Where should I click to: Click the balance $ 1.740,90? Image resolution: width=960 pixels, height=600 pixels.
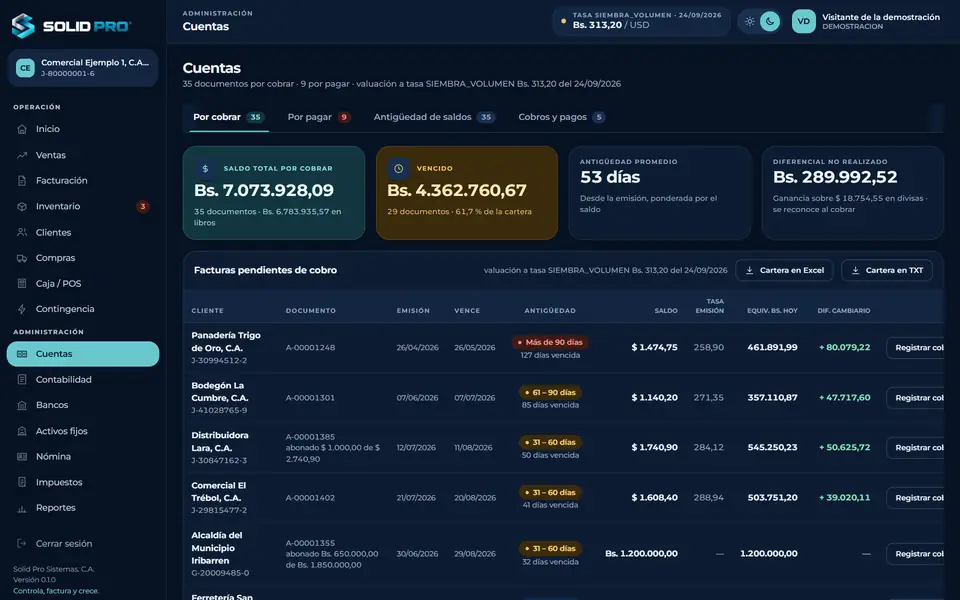coord(654,448)
